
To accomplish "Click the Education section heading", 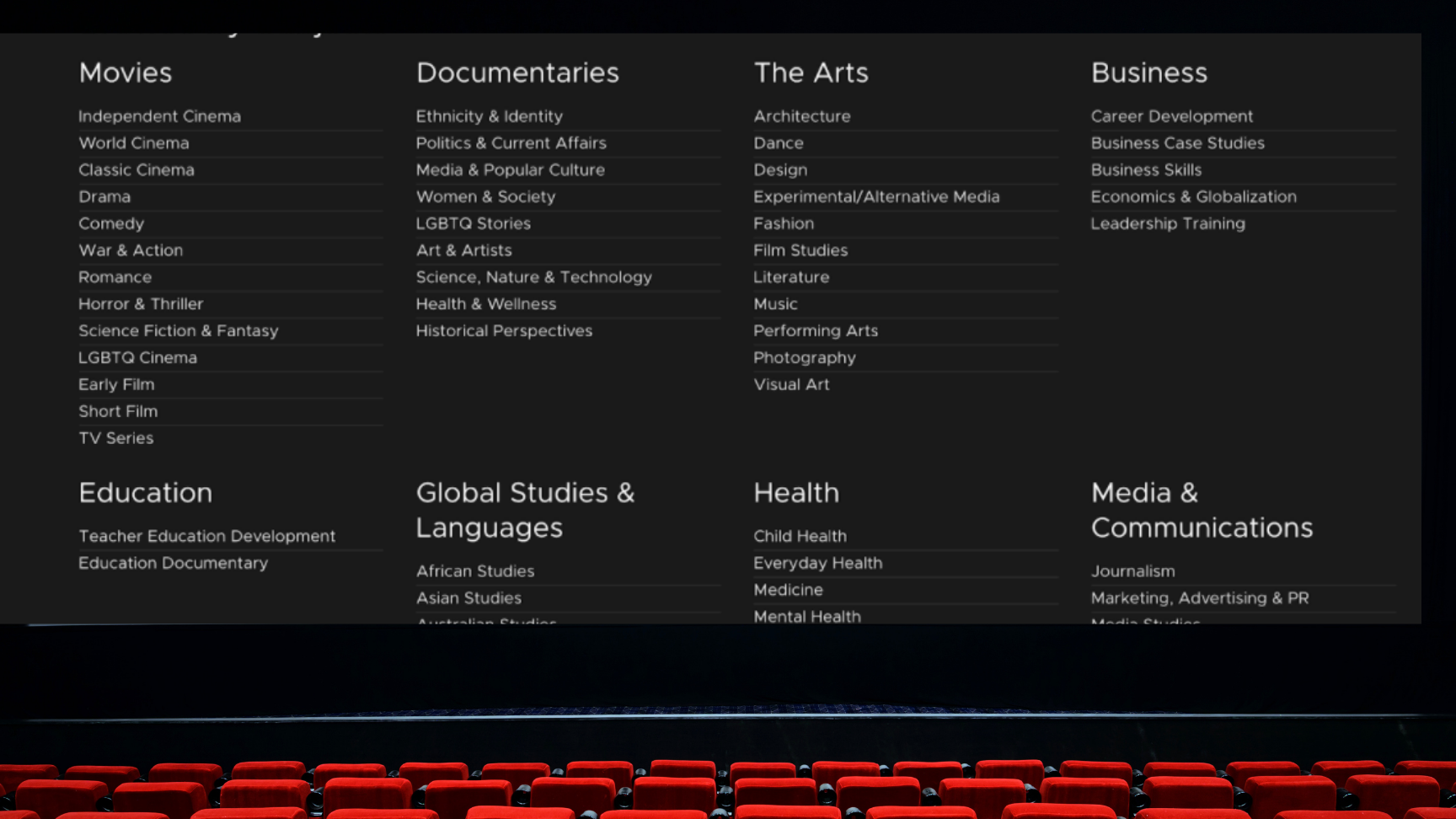I will pos(145,493).
